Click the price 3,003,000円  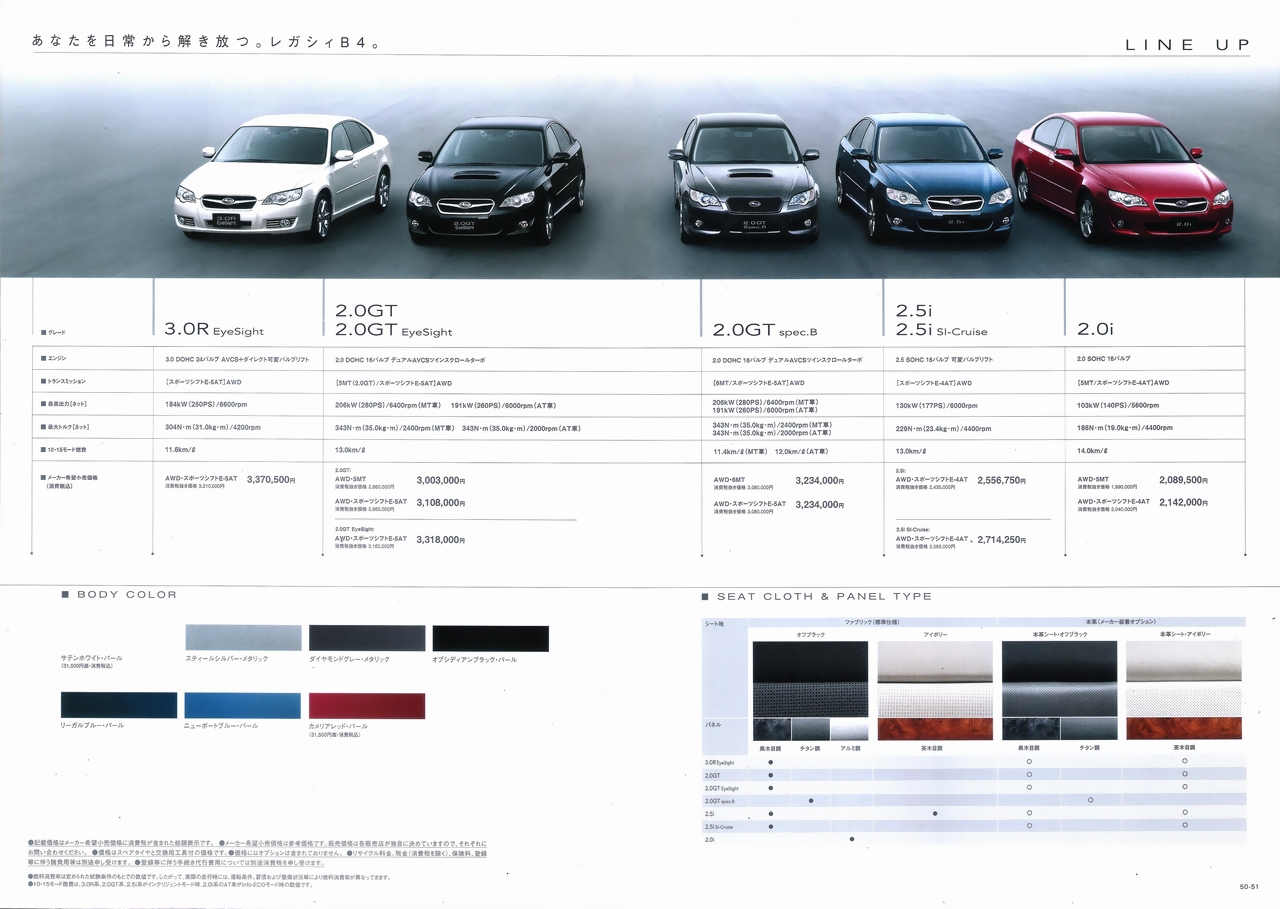(x=441, y=480)
